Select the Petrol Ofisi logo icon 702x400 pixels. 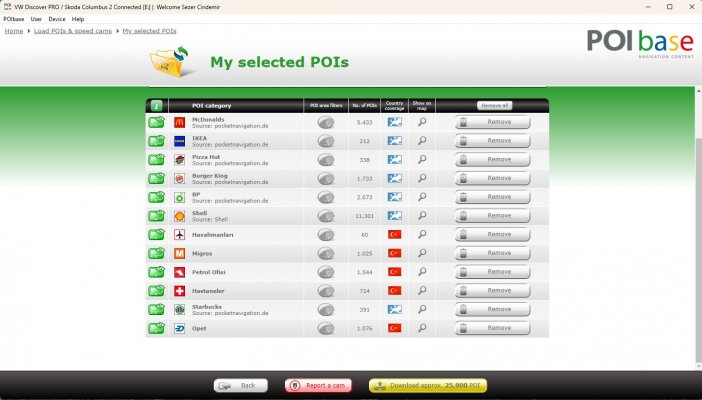pos(180,272)
